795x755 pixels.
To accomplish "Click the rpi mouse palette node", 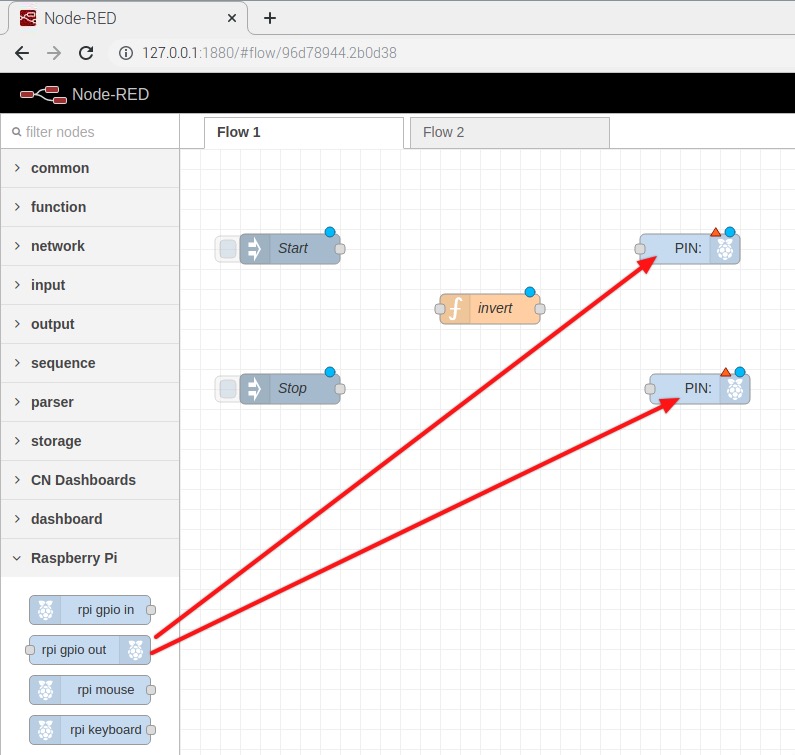I will coord(90,690).
